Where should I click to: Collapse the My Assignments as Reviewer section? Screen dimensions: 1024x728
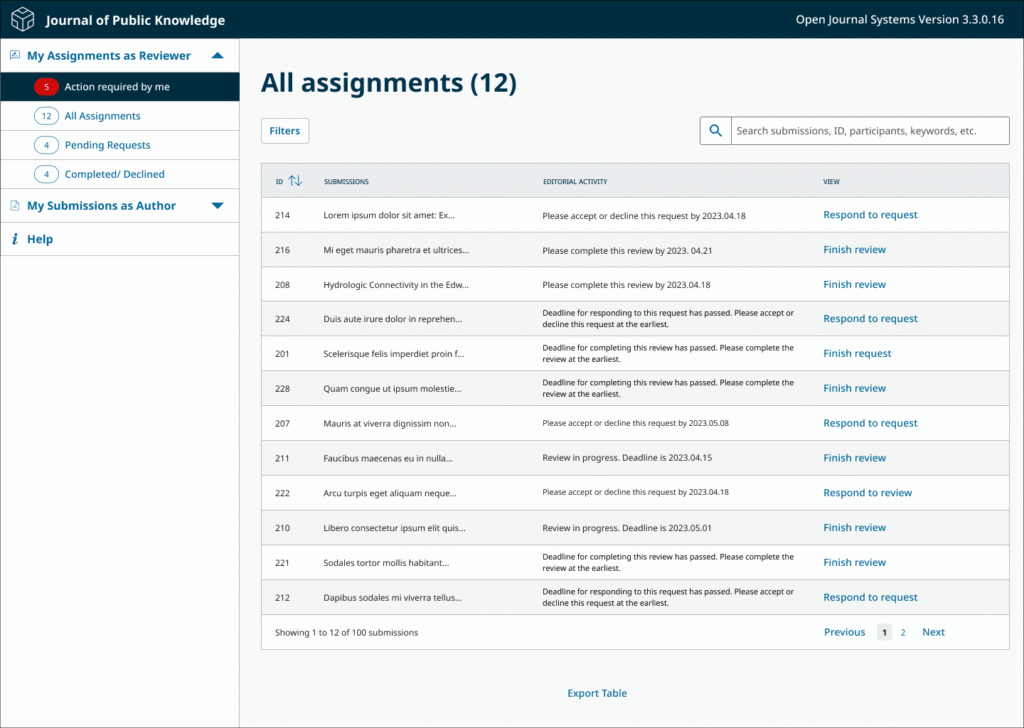217,55
